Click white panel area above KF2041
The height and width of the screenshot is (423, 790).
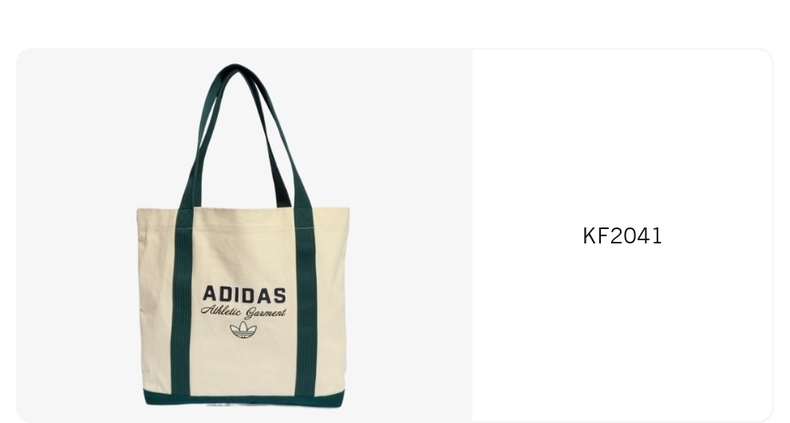coord(622,136)
